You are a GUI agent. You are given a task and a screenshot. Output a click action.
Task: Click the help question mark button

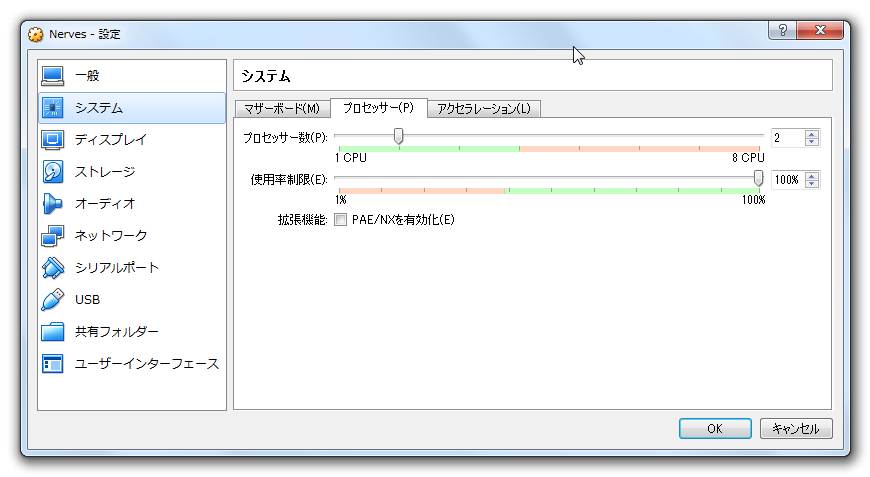[783, 30]
